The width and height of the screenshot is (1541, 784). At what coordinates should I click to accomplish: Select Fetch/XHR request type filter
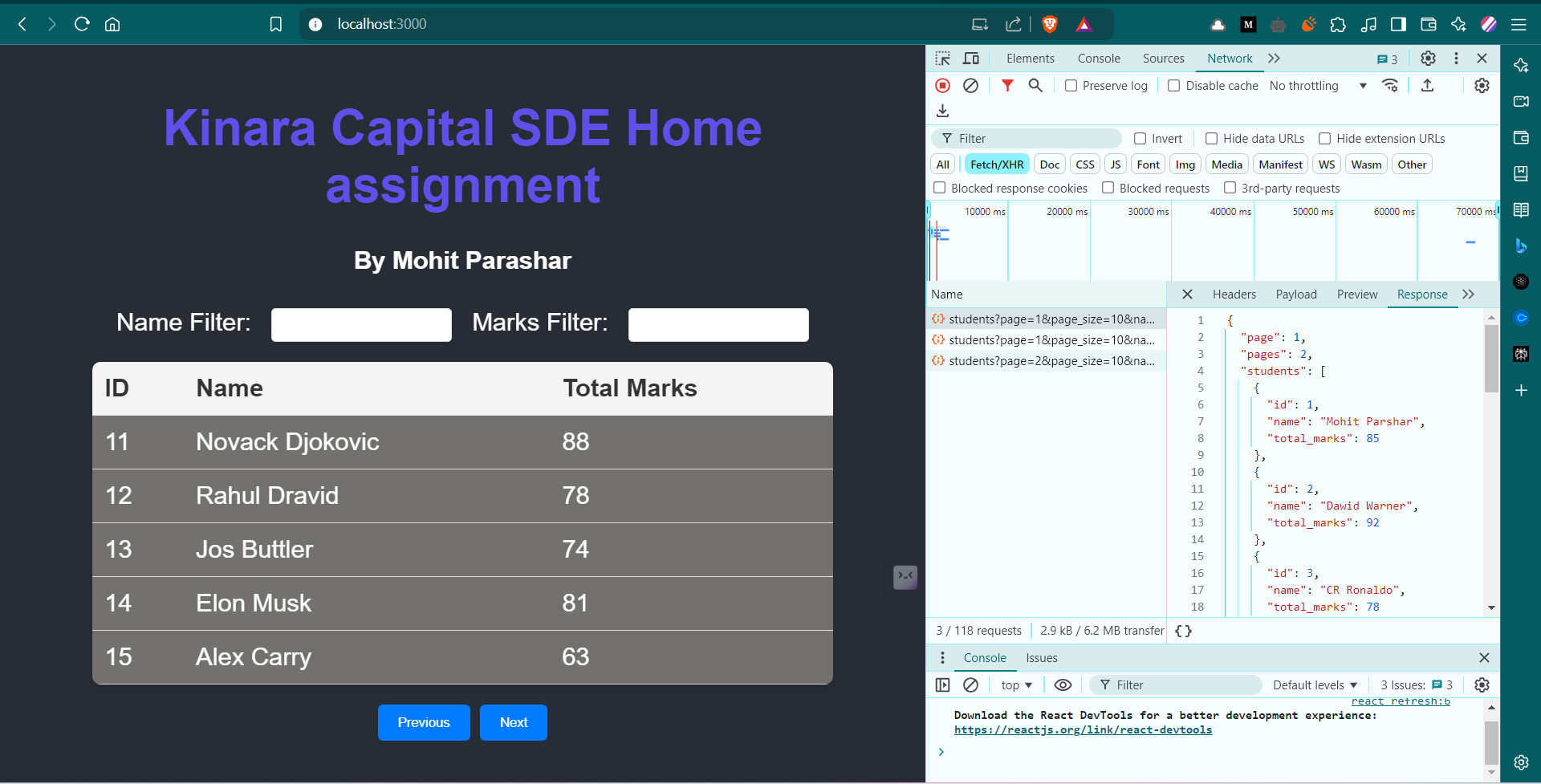click(x=997, y=165)
